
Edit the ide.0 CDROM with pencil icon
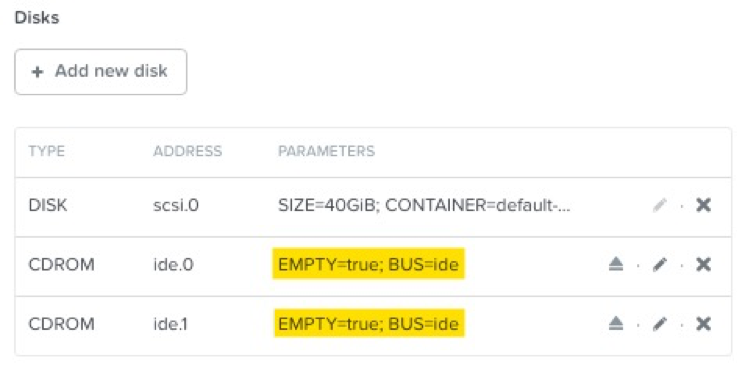tap(659, 265)
